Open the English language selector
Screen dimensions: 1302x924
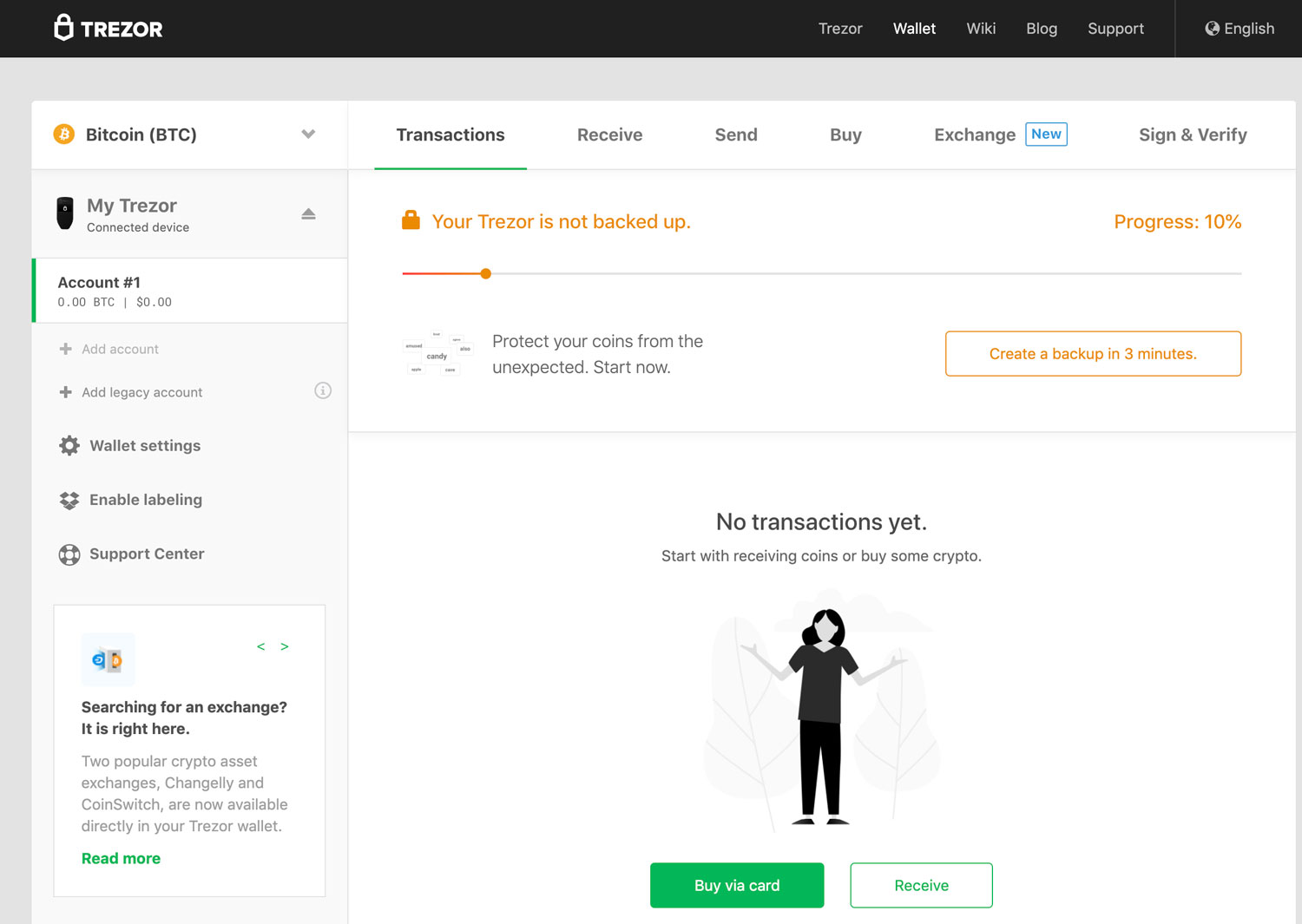point(1240,29)
